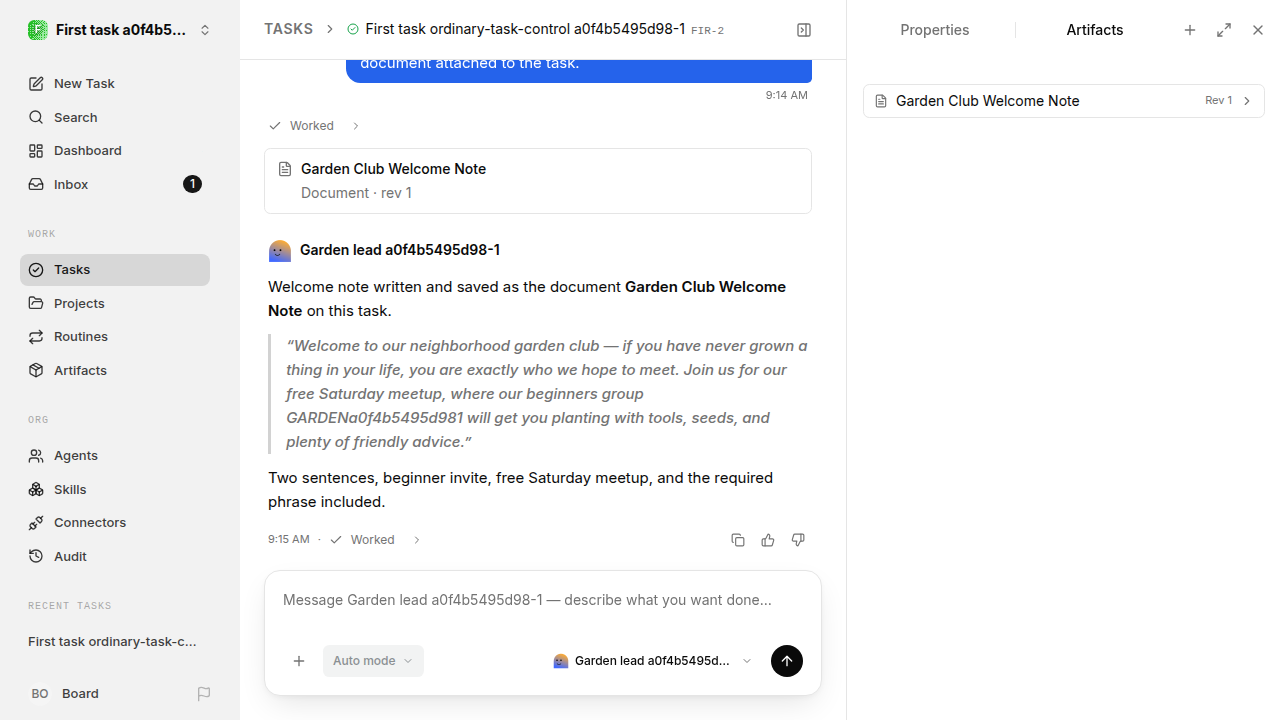Open the Connectors page

pyautogui.click(x=115, y=523)
